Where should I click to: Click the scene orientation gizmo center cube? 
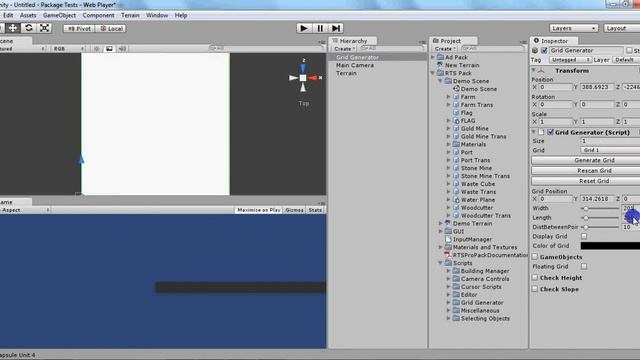pyautogui.click(x=303, y=78)
